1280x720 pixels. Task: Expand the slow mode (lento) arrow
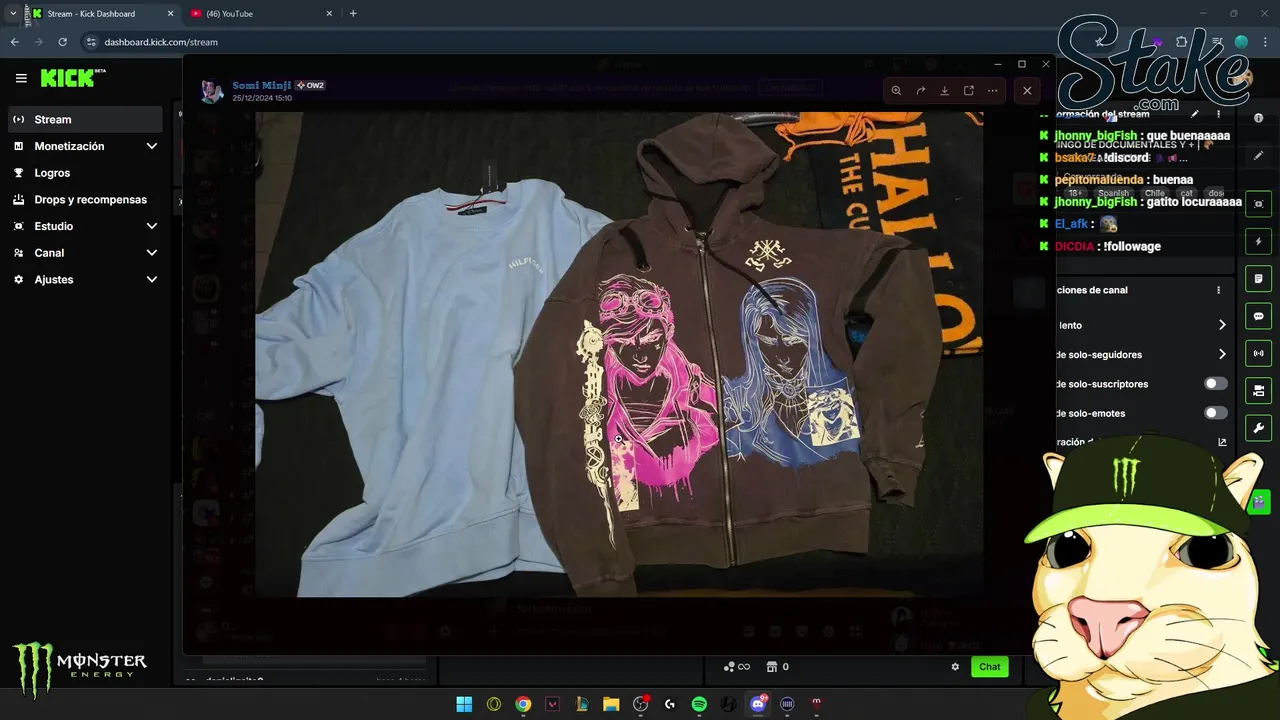[1222, 325]
